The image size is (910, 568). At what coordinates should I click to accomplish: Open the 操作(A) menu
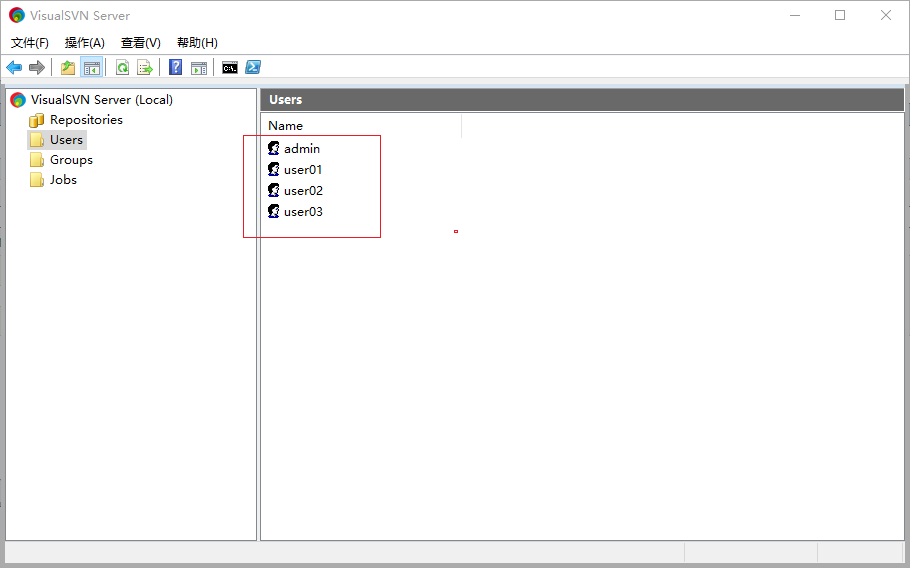click(x=85, y=43)
